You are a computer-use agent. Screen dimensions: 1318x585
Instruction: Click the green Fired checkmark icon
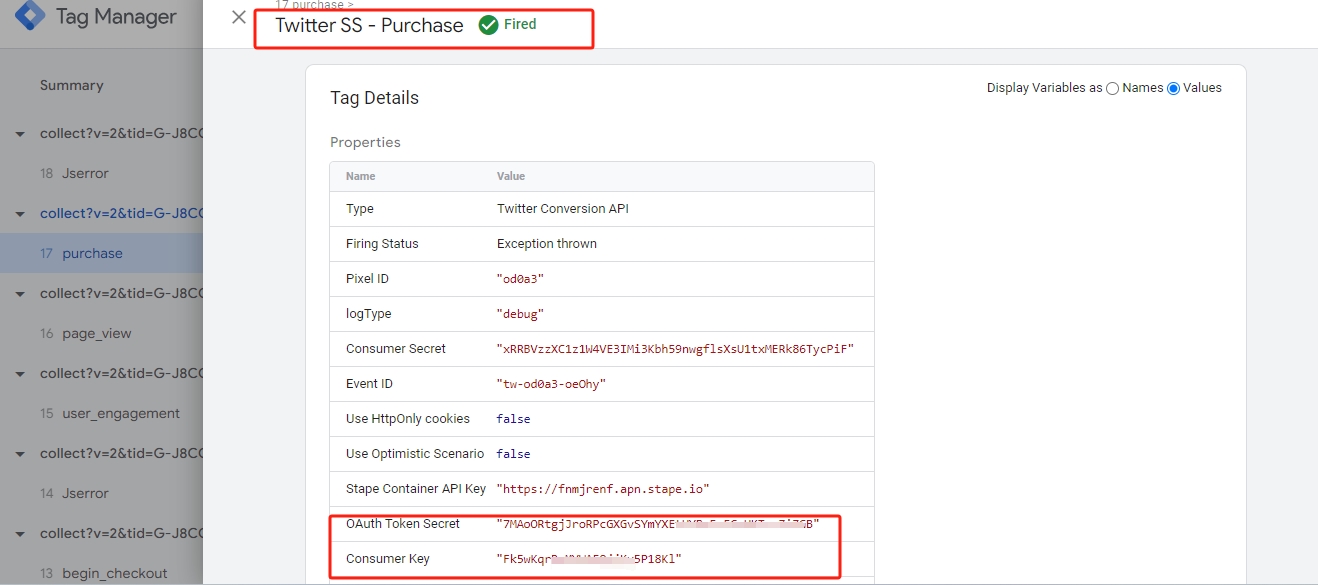(488, 25)
